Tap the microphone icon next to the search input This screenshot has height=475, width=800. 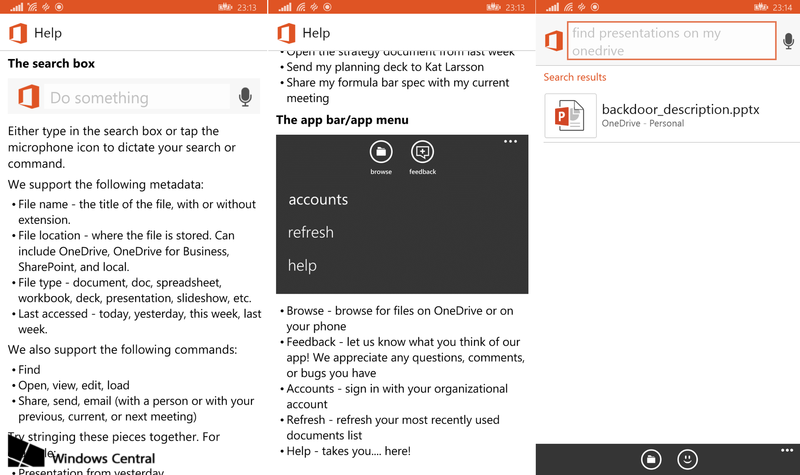coord(788,41)
